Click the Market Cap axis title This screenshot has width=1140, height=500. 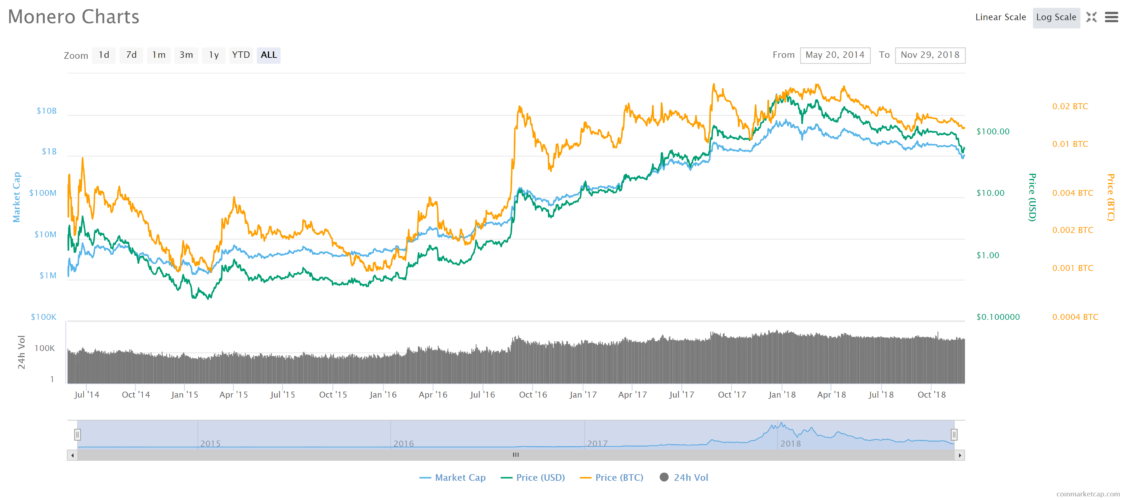17,196
